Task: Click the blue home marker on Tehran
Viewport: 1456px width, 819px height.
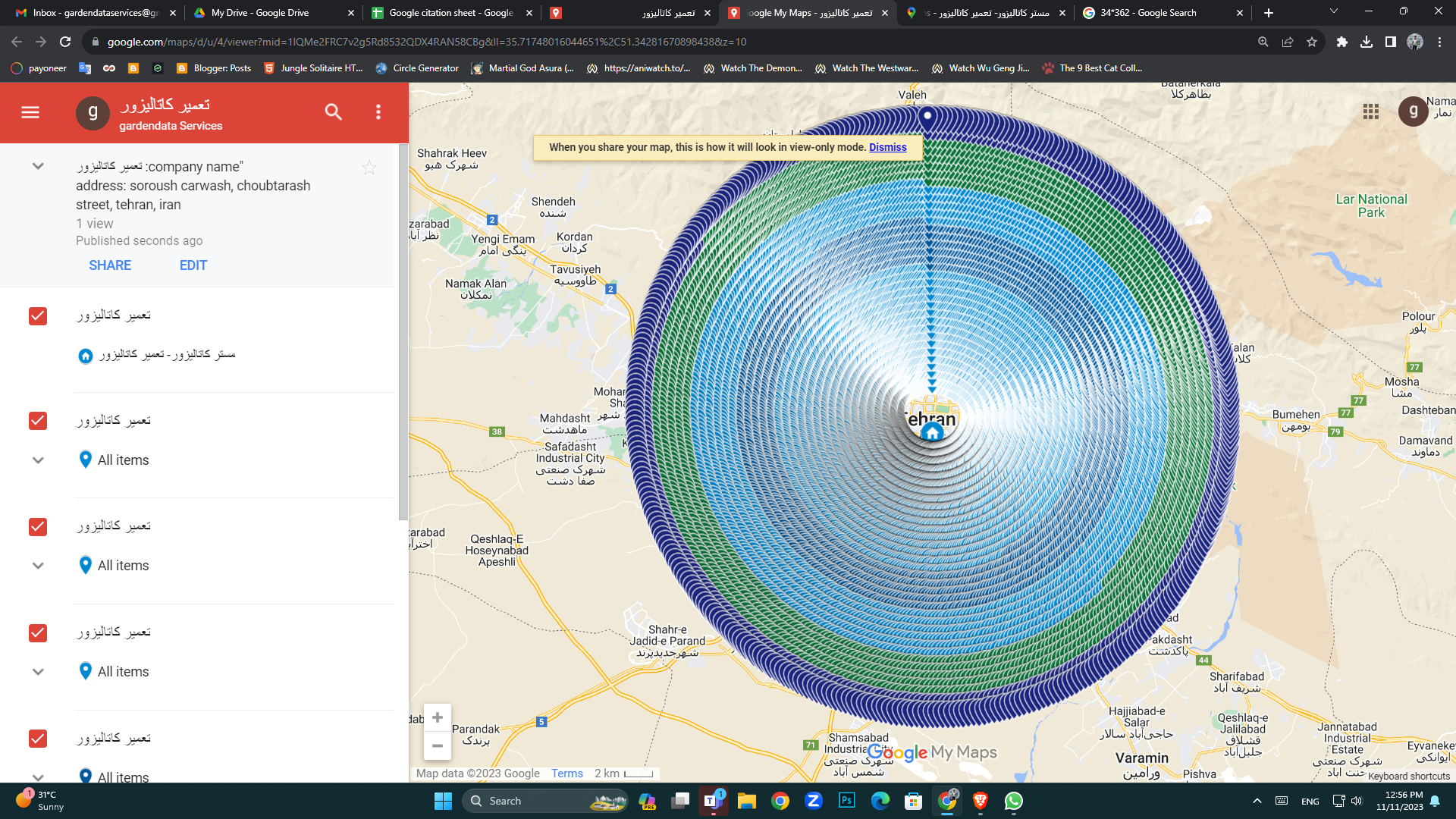Action: (x=932, y=432)
